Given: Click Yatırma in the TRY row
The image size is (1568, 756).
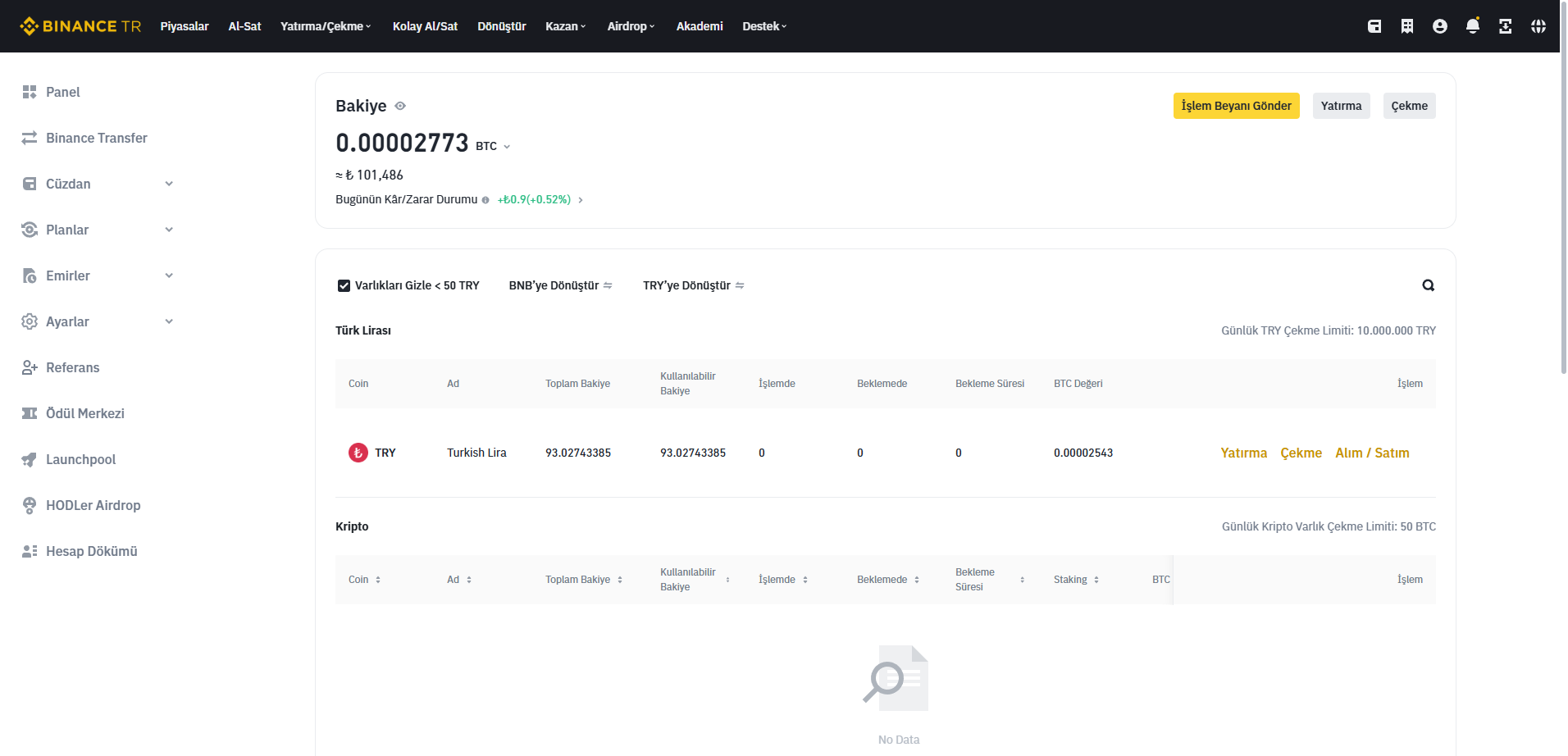Looking at the screenshot, I should pyautogui.click(x=1243, y=453).
